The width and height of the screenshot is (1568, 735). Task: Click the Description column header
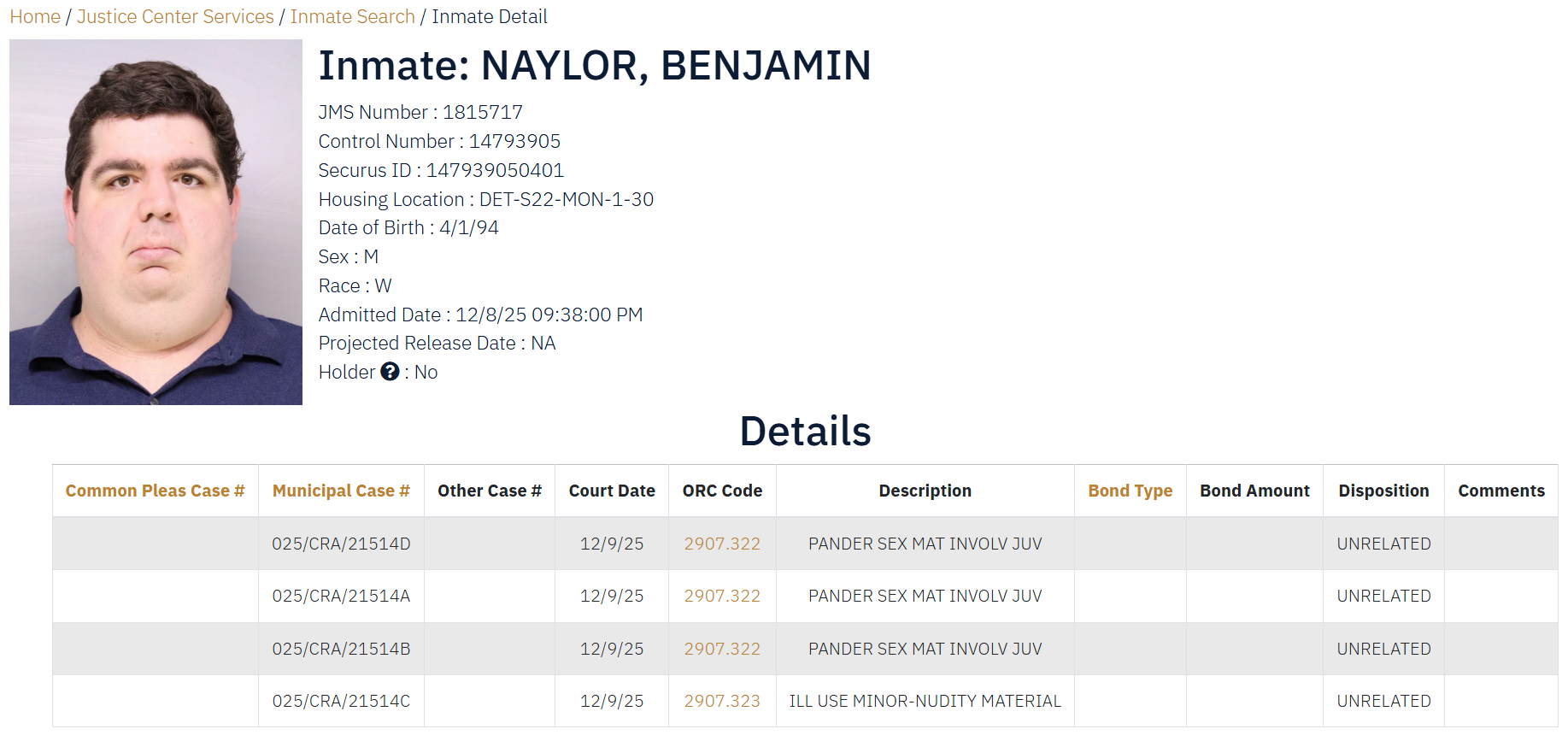tap(925, 491)
